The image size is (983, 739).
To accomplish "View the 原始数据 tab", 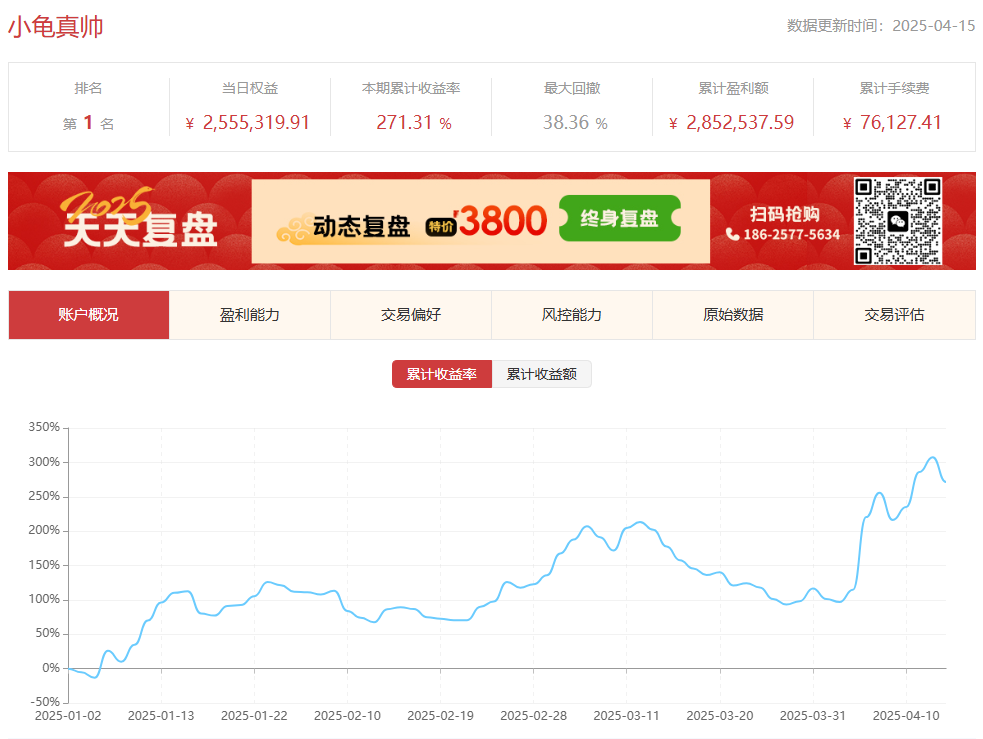I will pyautogui.click(x=733, y=315).
